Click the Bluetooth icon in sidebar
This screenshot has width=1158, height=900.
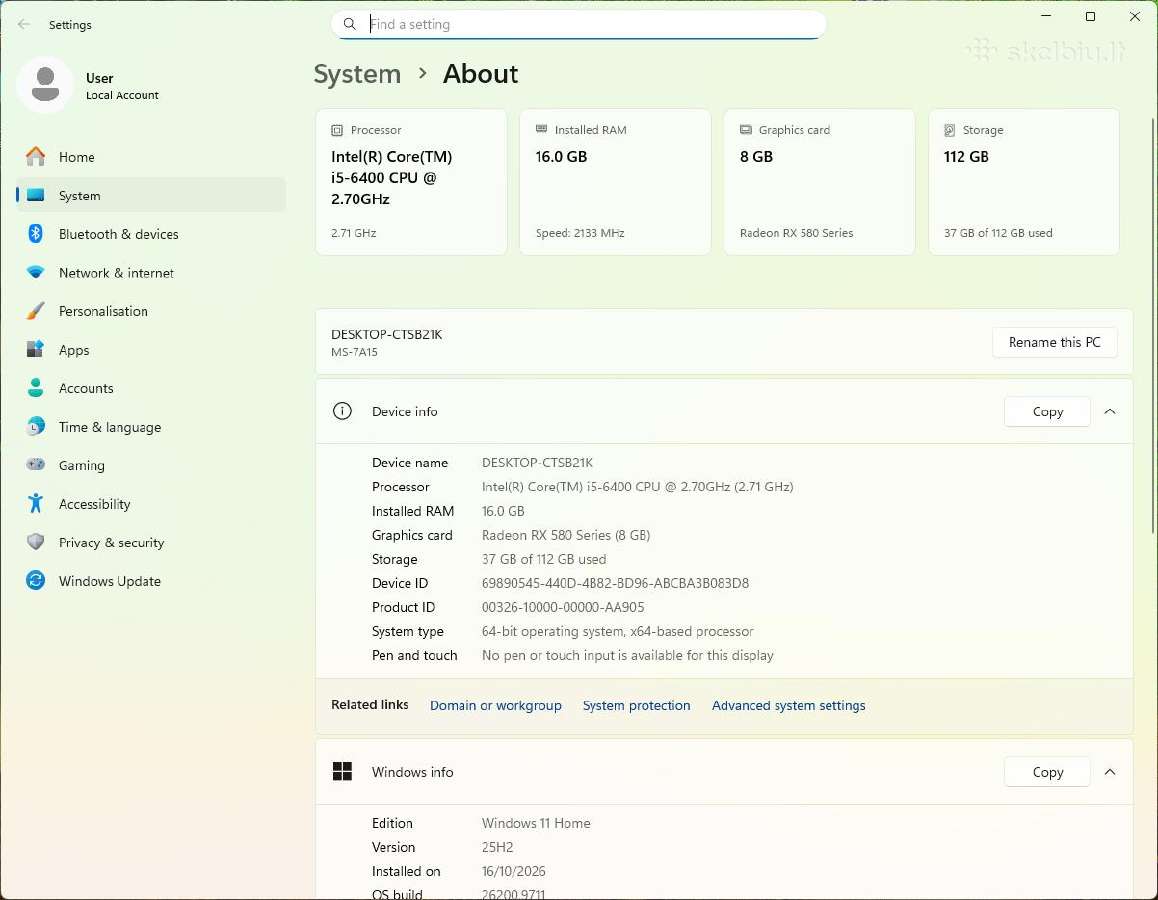pyautogui.click(x=35, y=233)
